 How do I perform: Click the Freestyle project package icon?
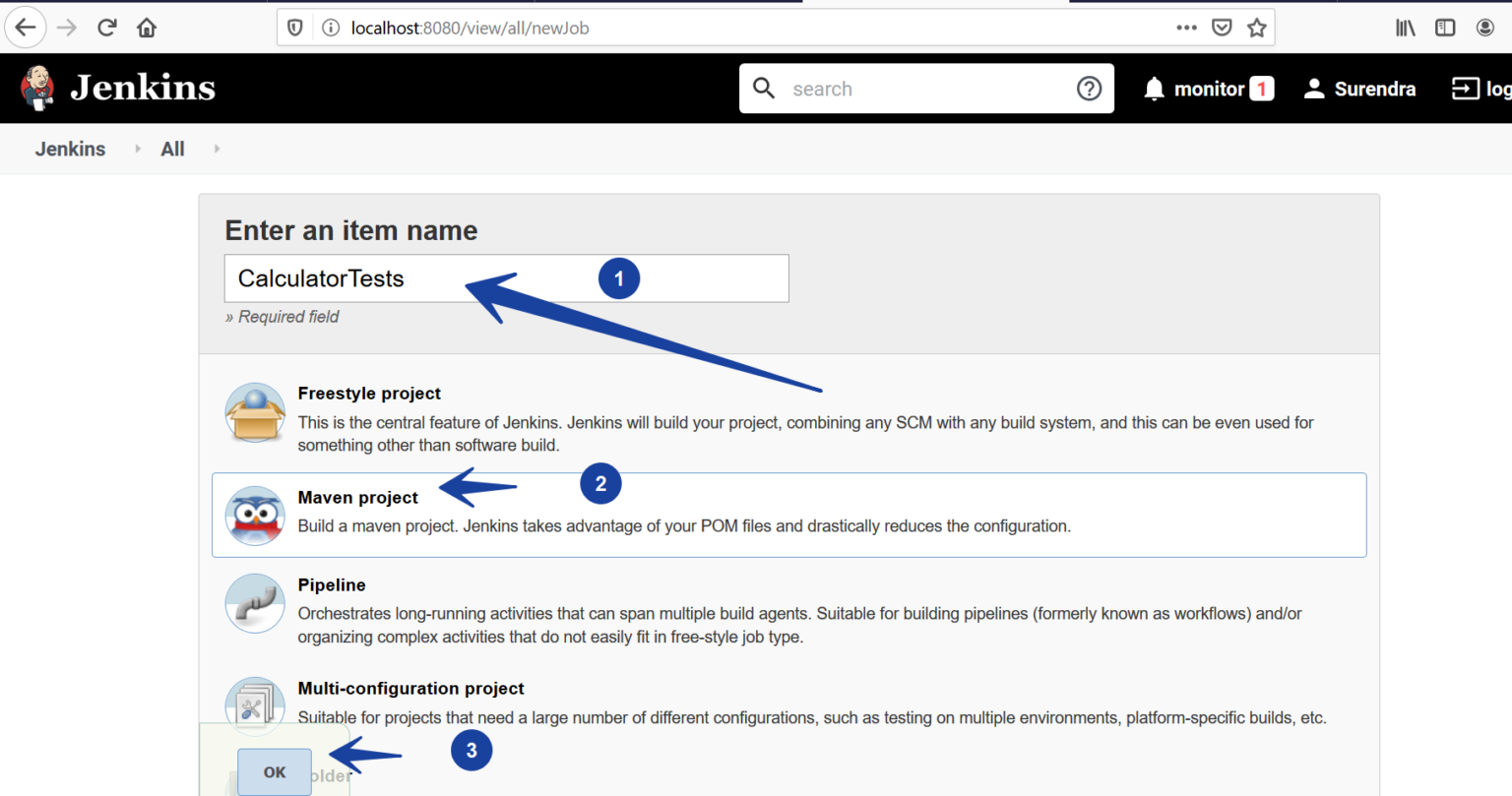(254, 413)
